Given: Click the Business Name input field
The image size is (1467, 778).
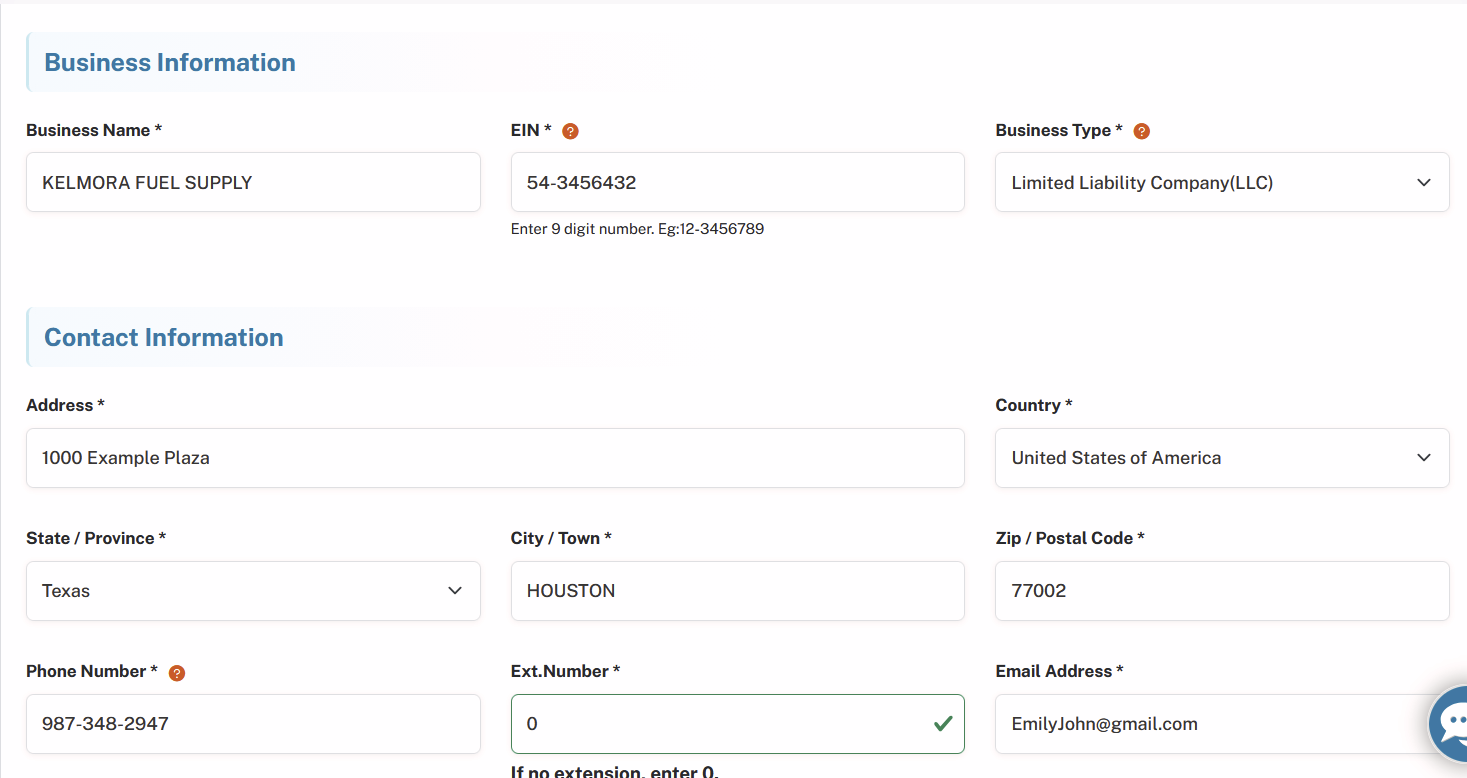Looking at the screenshot, I should (253, 182).
